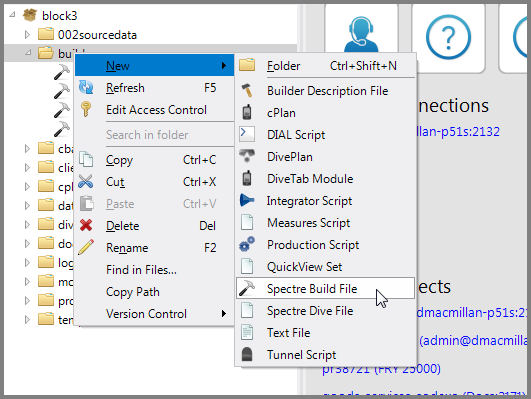Select the block3 tree label
The height and width of the screenshot is (399, 531).
[60, 15]
